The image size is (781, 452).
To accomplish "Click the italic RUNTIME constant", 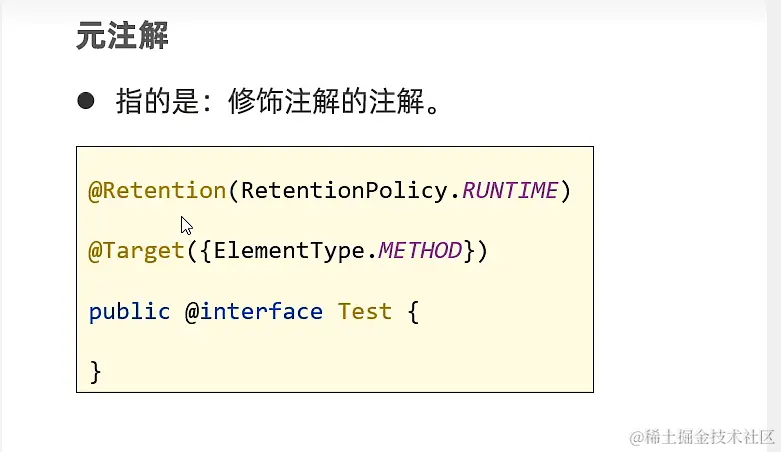I will tap(510, 191).
